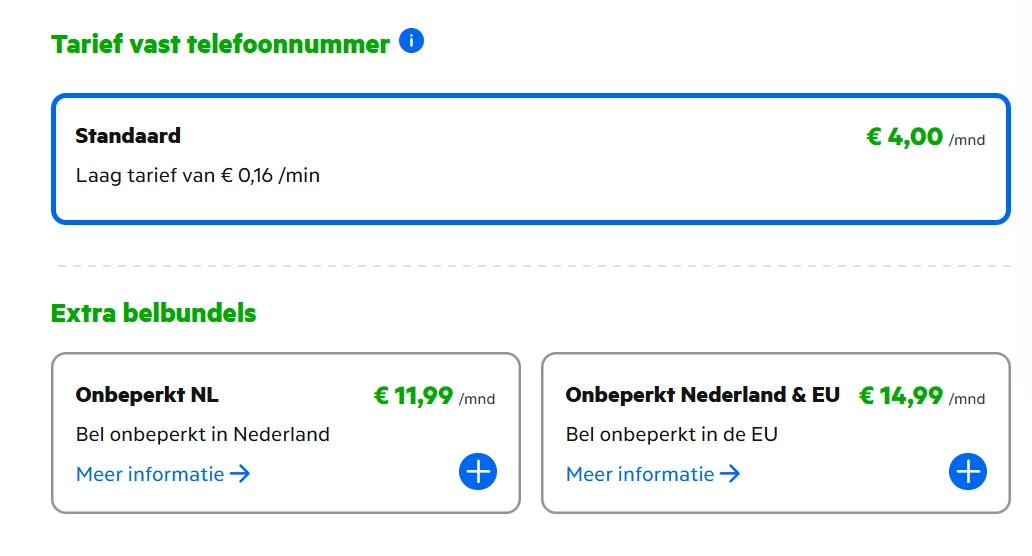Click the Onbeperkt Nederland & EU bundle title
Viewport: 1032px width, 556px height.
point(702,395)
